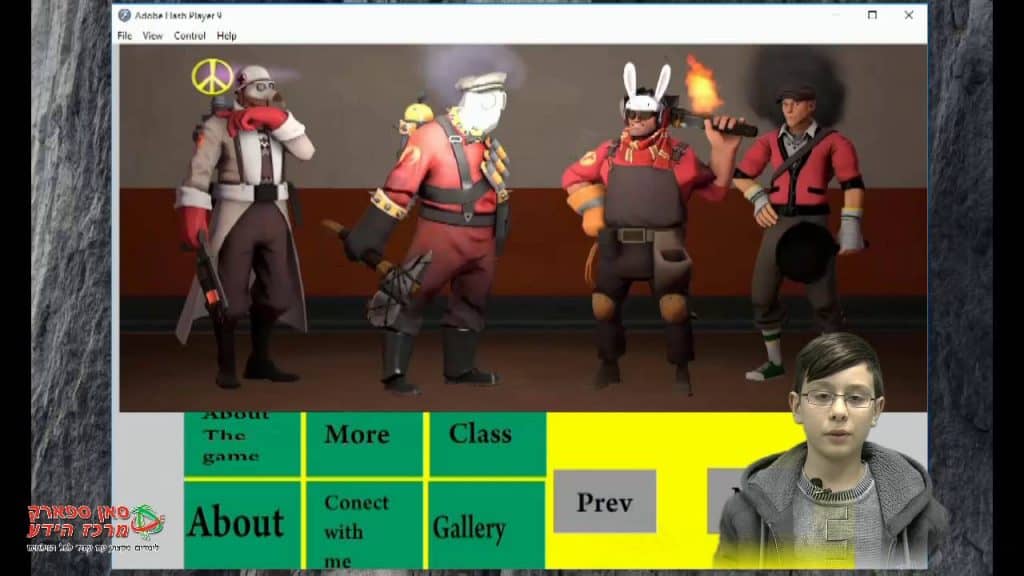Open the View menu
This screenshot has height=576, width=1024.
pyautogui.click(x=152, y=36)
